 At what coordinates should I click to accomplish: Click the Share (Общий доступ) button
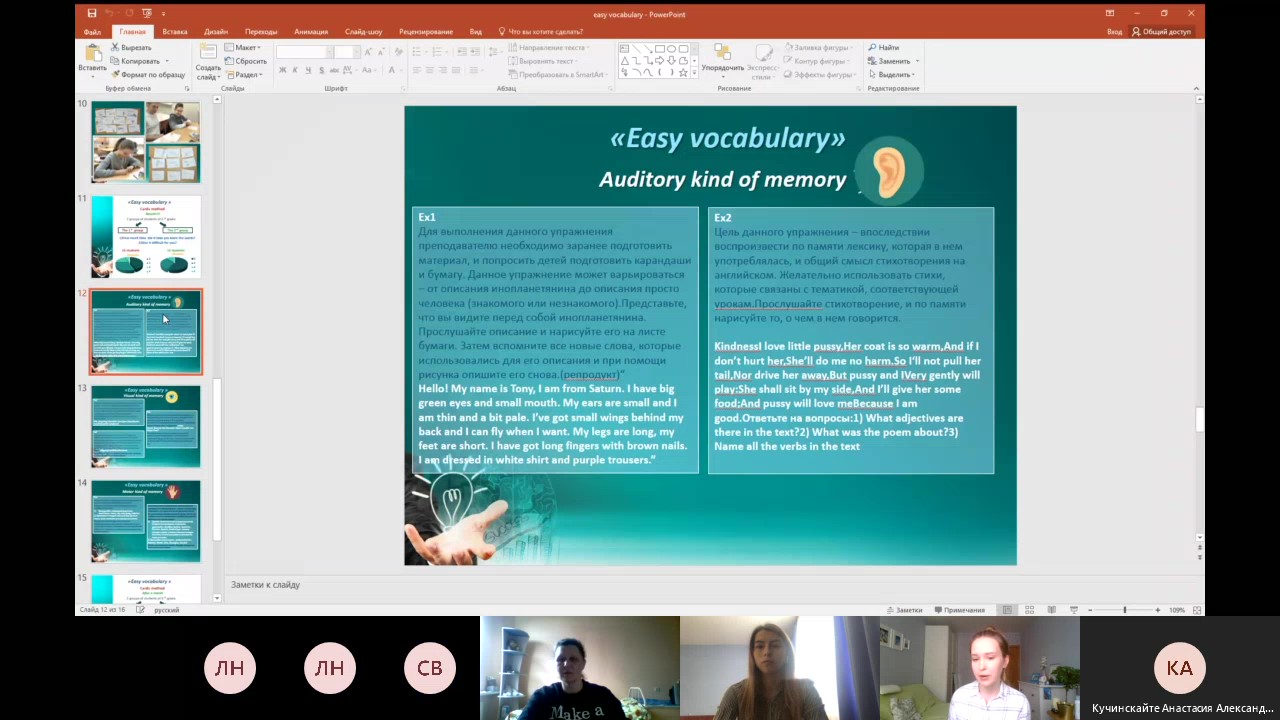pyautogui.click(x=1162, y=32)
